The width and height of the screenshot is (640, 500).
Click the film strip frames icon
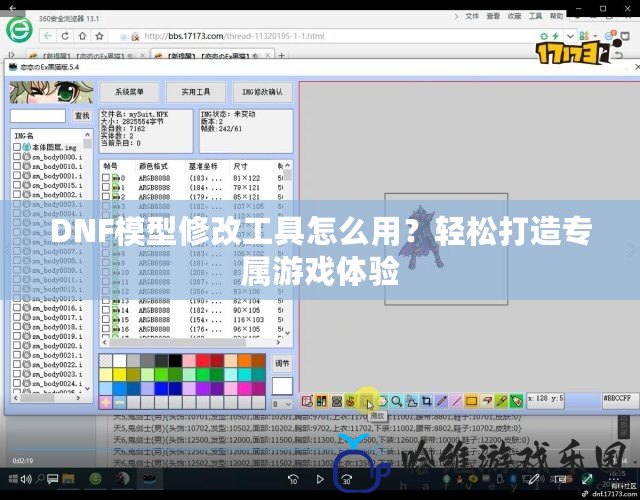(x=336, y=402)
